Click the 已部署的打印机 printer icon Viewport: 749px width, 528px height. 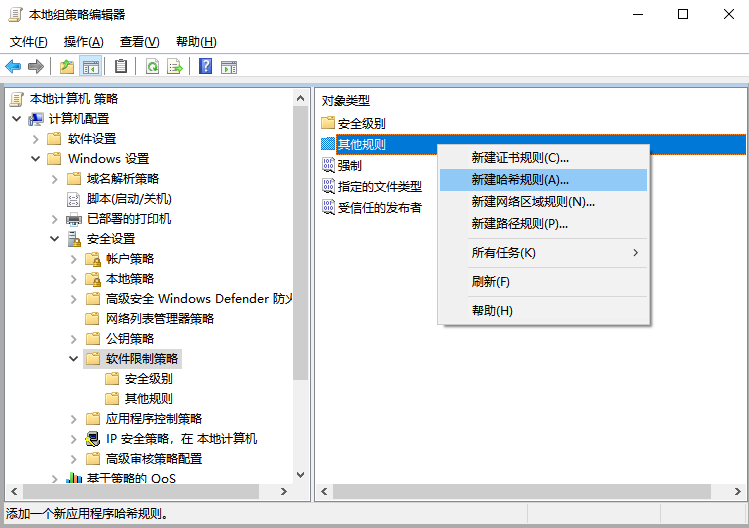74,219
